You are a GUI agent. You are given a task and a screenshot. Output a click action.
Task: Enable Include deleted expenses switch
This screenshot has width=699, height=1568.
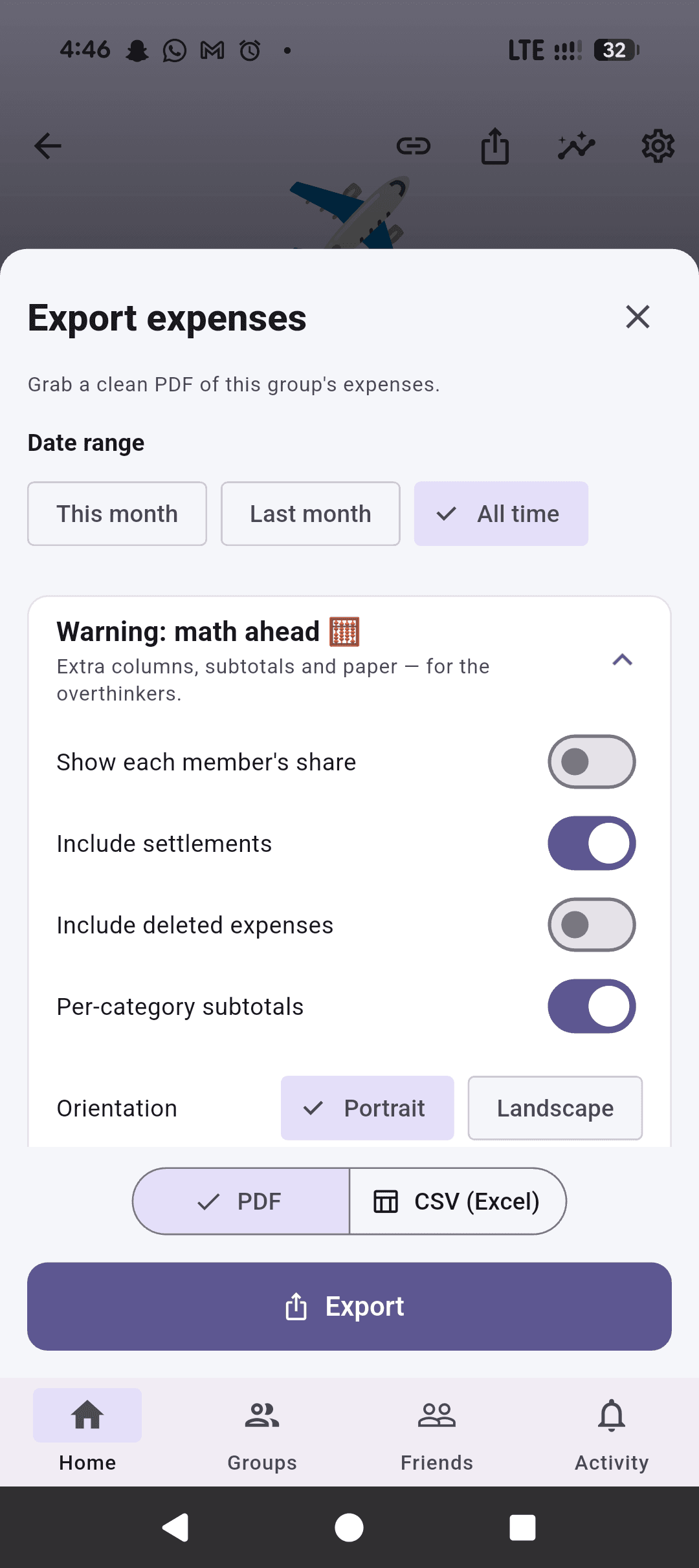click(x=592, y=925)
